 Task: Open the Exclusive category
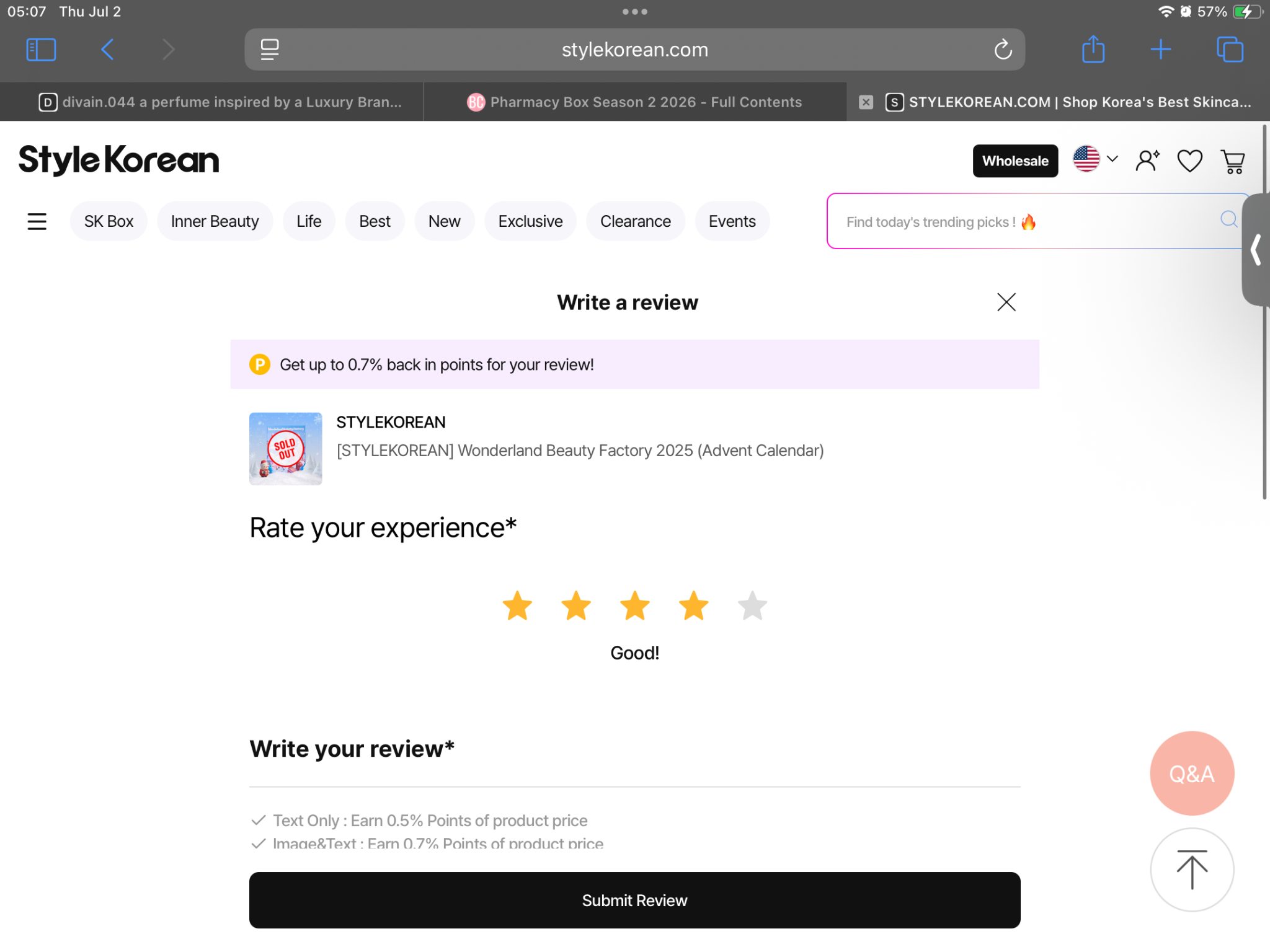530,221
